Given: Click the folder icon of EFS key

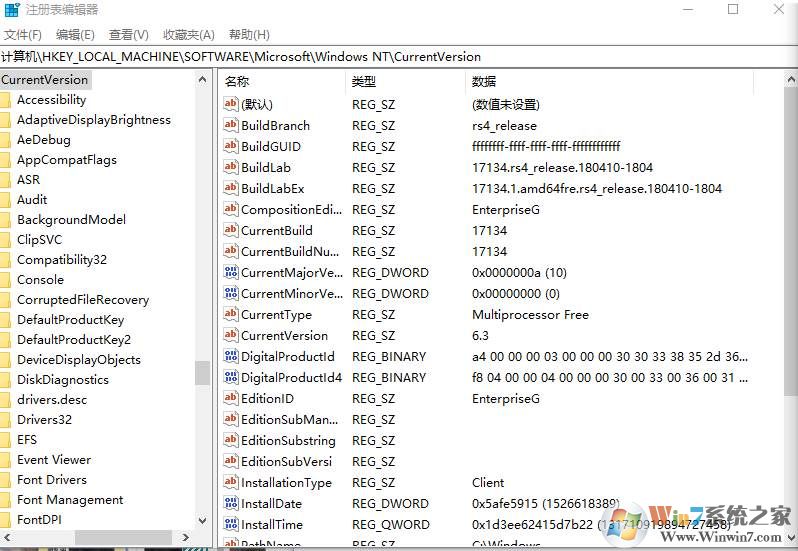Looking at the screenshot, I should point(5,440).
